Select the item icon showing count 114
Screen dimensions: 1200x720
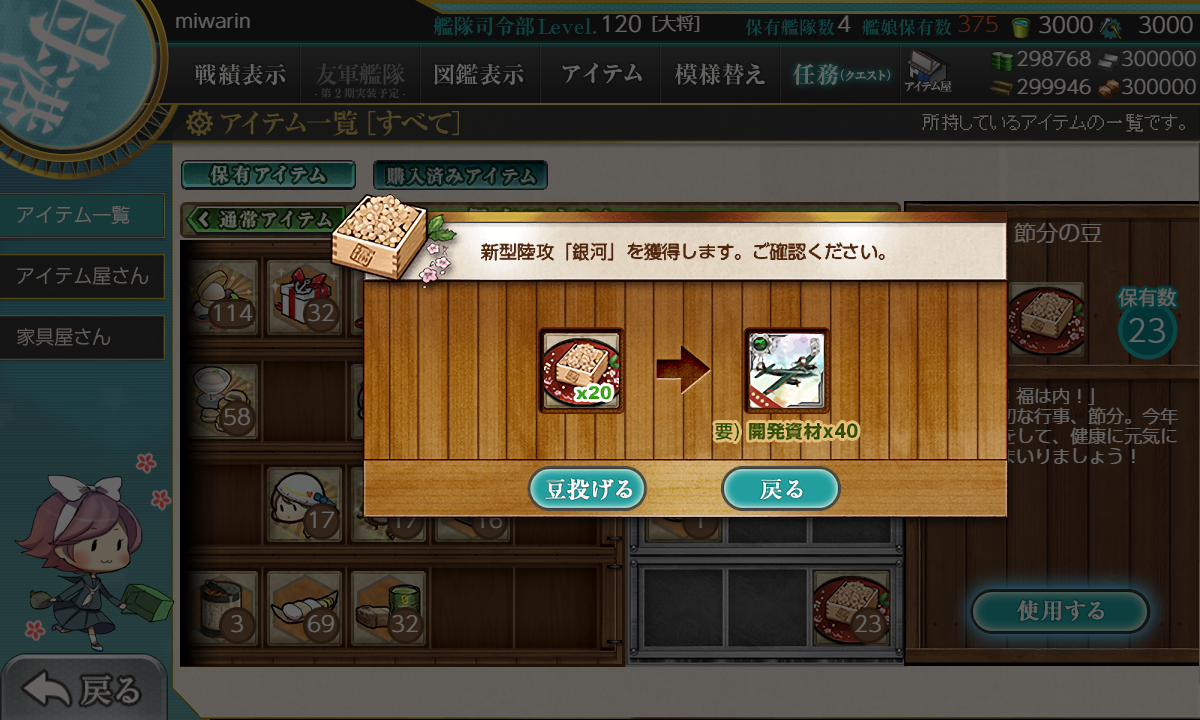(221, 298)
